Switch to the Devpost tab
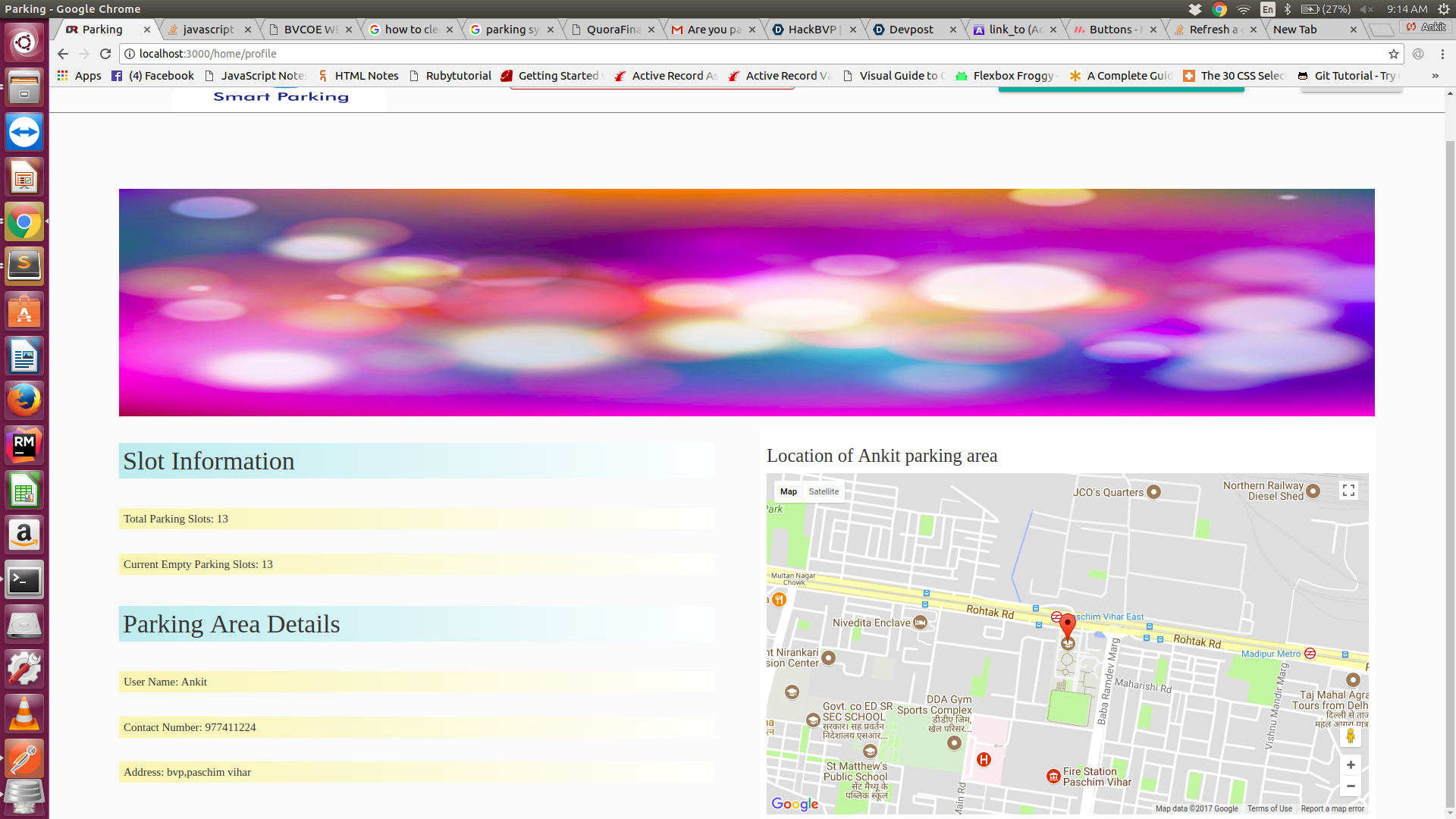 pyautogui.click(x=912, y=30)
